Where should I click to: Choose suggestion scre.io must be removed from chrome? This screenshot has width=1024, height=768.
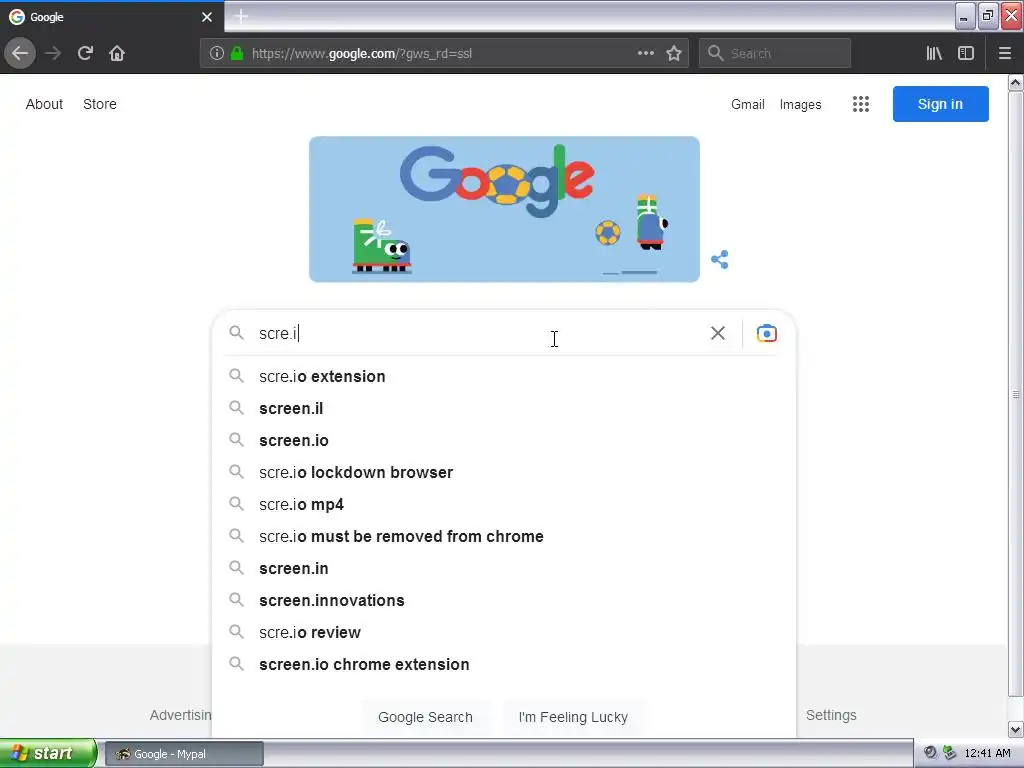[x=504, y=536]
